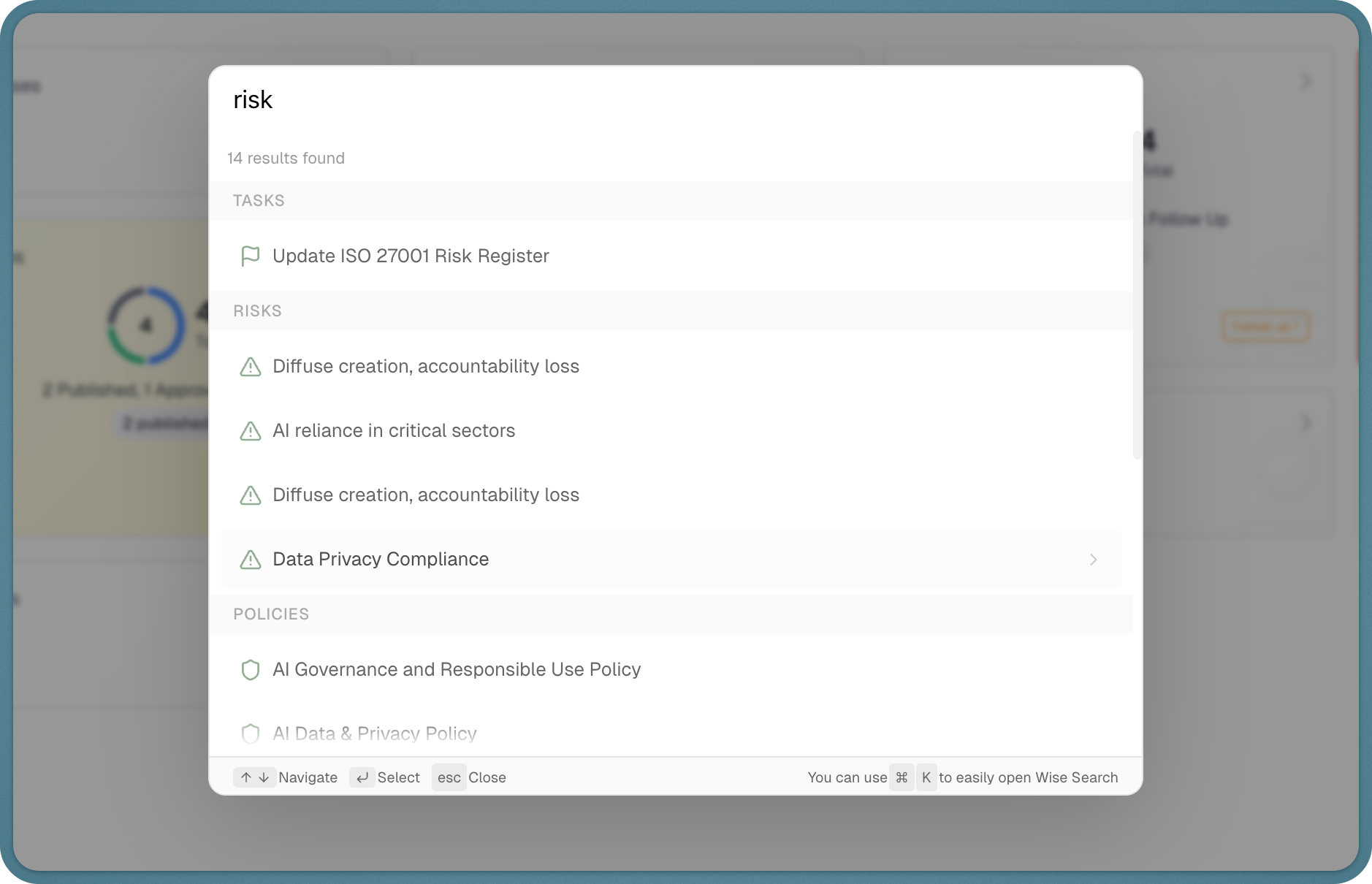The height and width of the screenshot is (884, 1372).
Task: Select the shield icon beside AI Data & Privacy Policy
Action: coord(251,734)
